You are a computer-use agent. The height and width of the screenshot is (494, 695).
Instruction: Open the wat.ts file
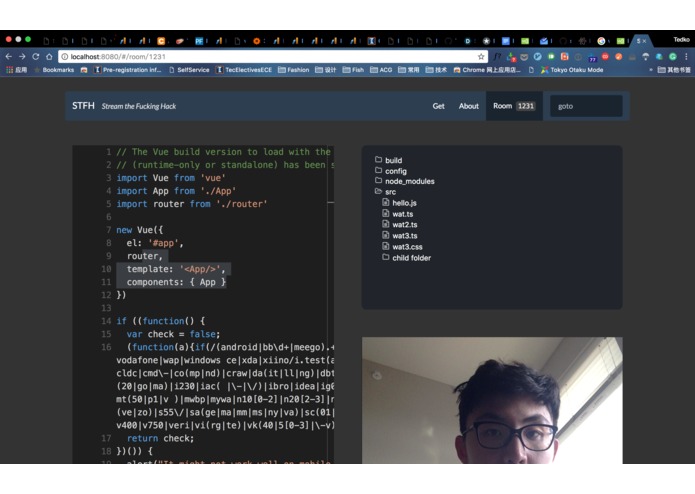click(398, 214)
